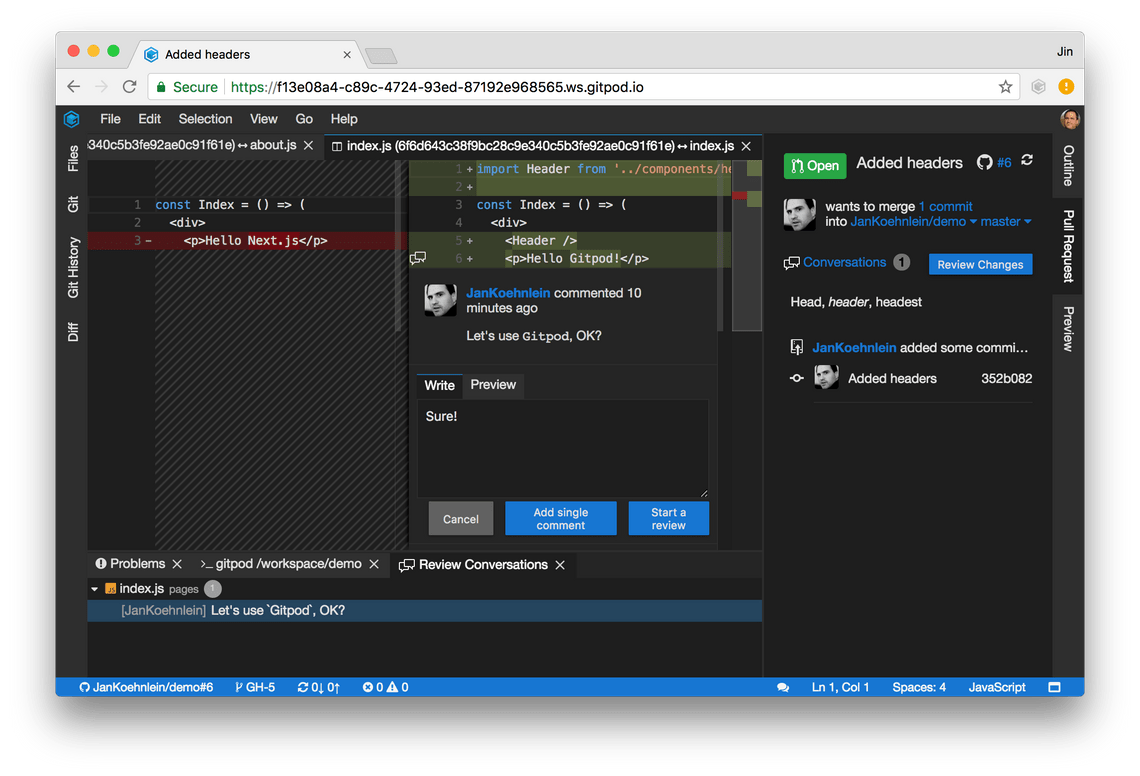Switch to the Write comment tab
1140x776 pixels.
coord(439,385)
